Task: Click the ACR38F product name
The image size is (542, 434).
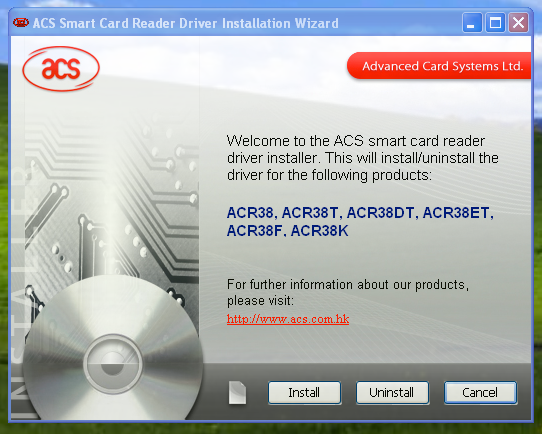Action: 254,231
